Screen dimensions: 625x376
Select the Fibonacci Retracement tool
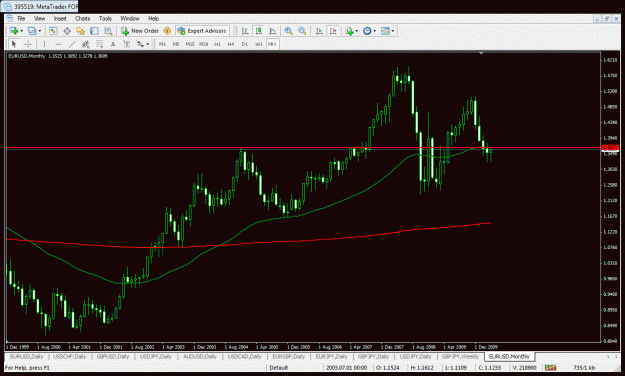coord(99,44)
